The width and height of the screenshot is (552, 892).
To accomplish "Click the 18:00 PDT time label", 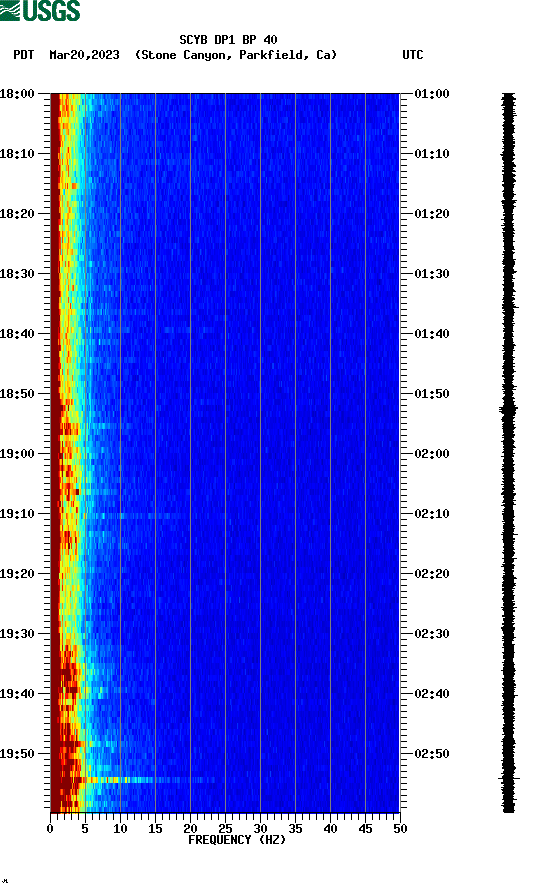I will click(x=17, y=93).
